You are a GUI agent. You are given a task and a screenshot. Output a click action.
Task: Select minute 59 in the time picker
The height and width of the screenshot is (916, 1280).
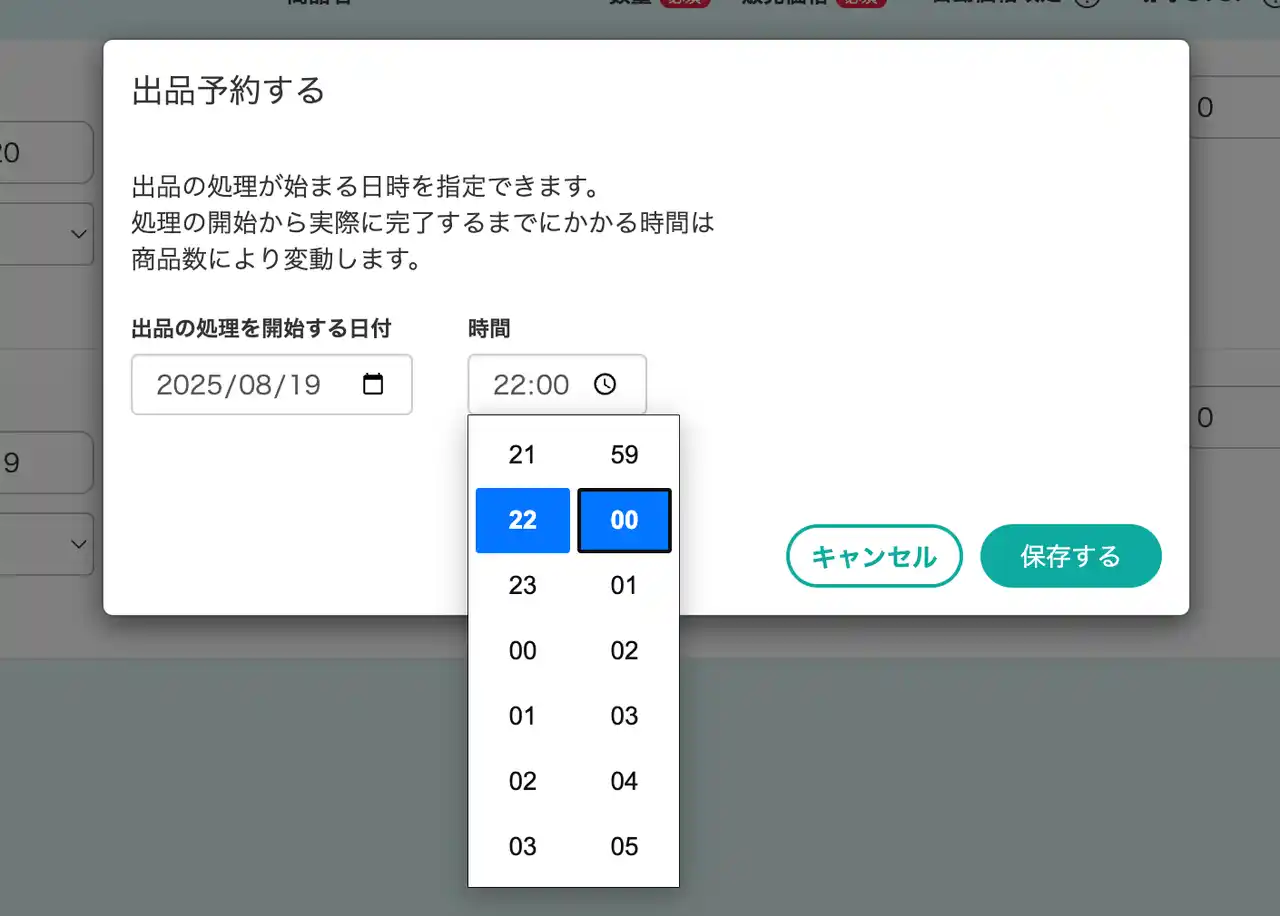coord(624,455)
